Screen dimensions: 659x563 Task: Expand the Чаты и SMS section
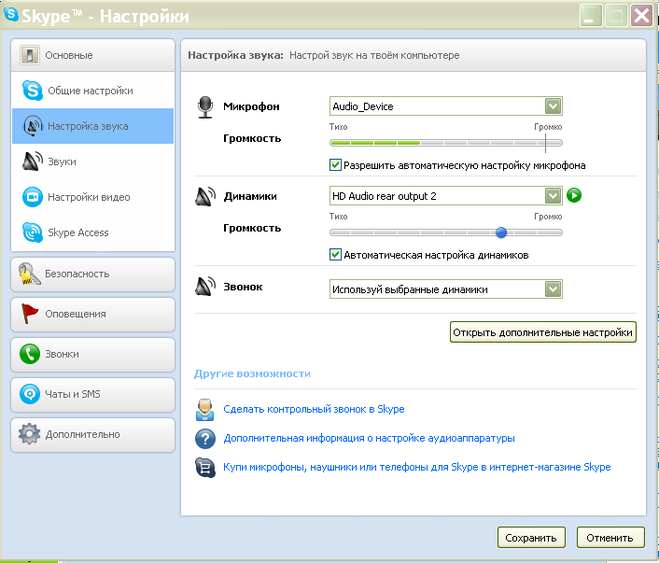[x=93, y=394]
